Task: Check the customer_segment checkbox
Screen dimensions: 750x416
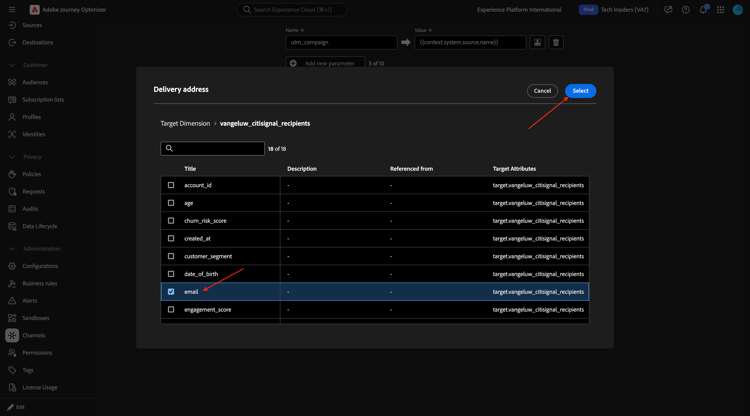Action: point(171,256)
